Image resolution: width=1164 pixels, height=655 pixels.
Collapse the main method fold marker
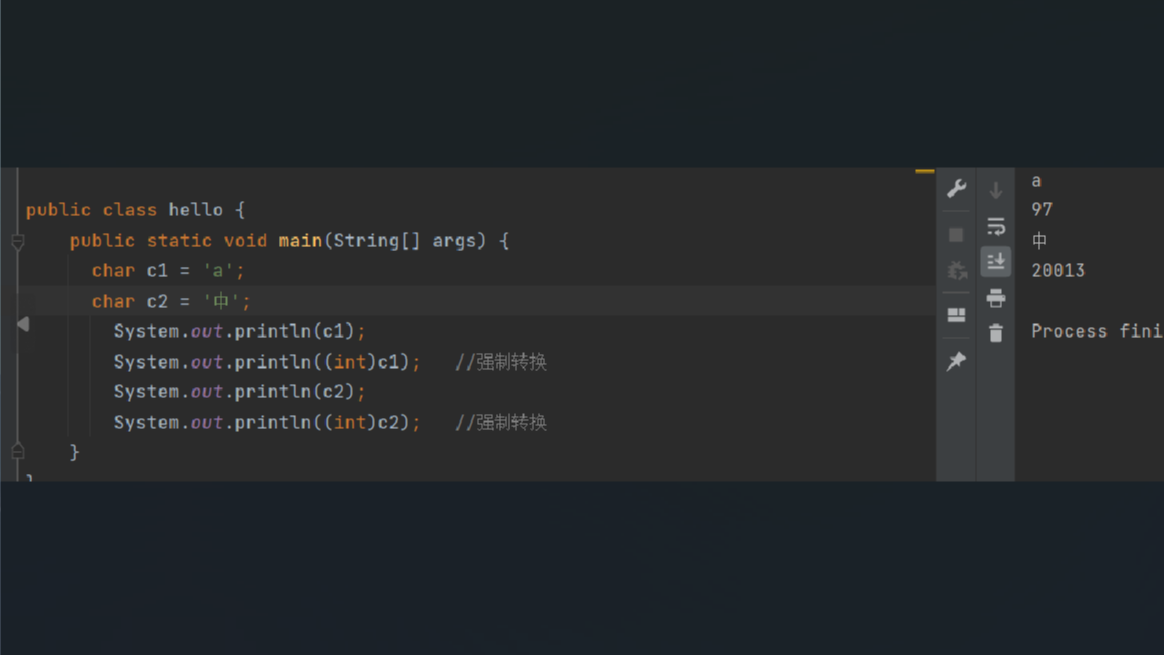[18, 242]
